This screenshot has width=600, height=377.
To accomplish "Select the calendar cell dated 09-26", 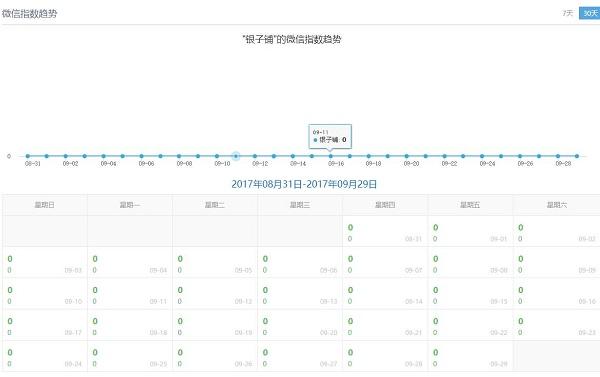I will pos(215,356).
